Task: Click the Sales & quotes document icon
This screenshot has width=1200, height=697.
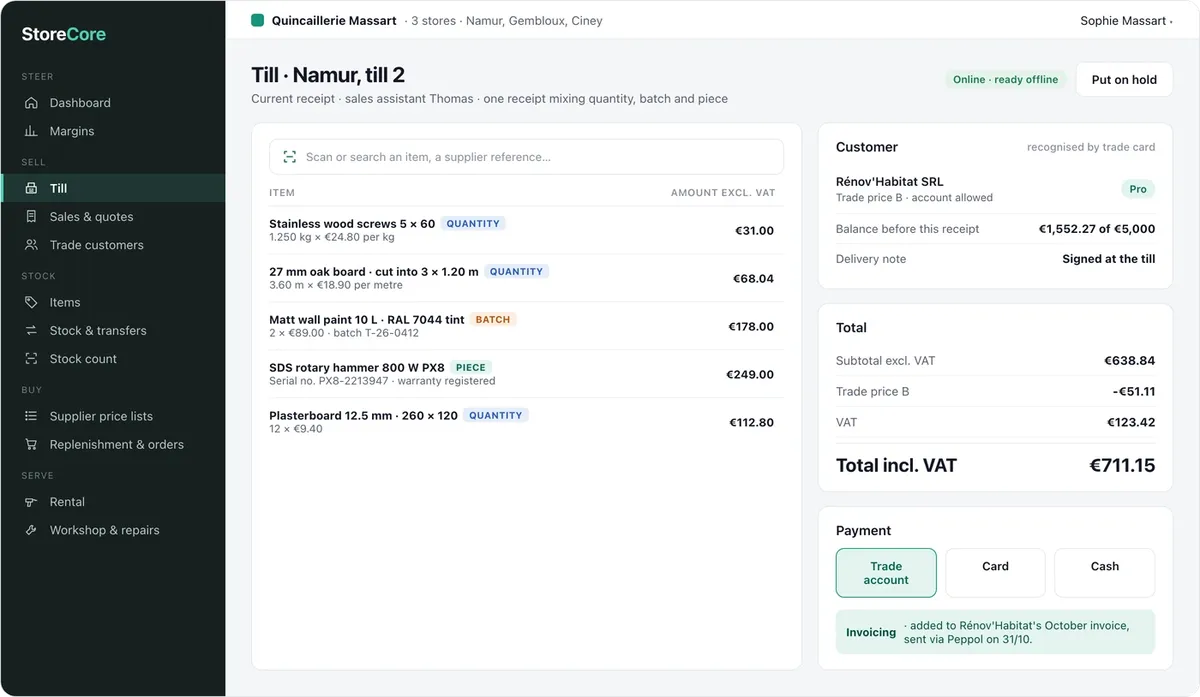Action: pos(31,217)
